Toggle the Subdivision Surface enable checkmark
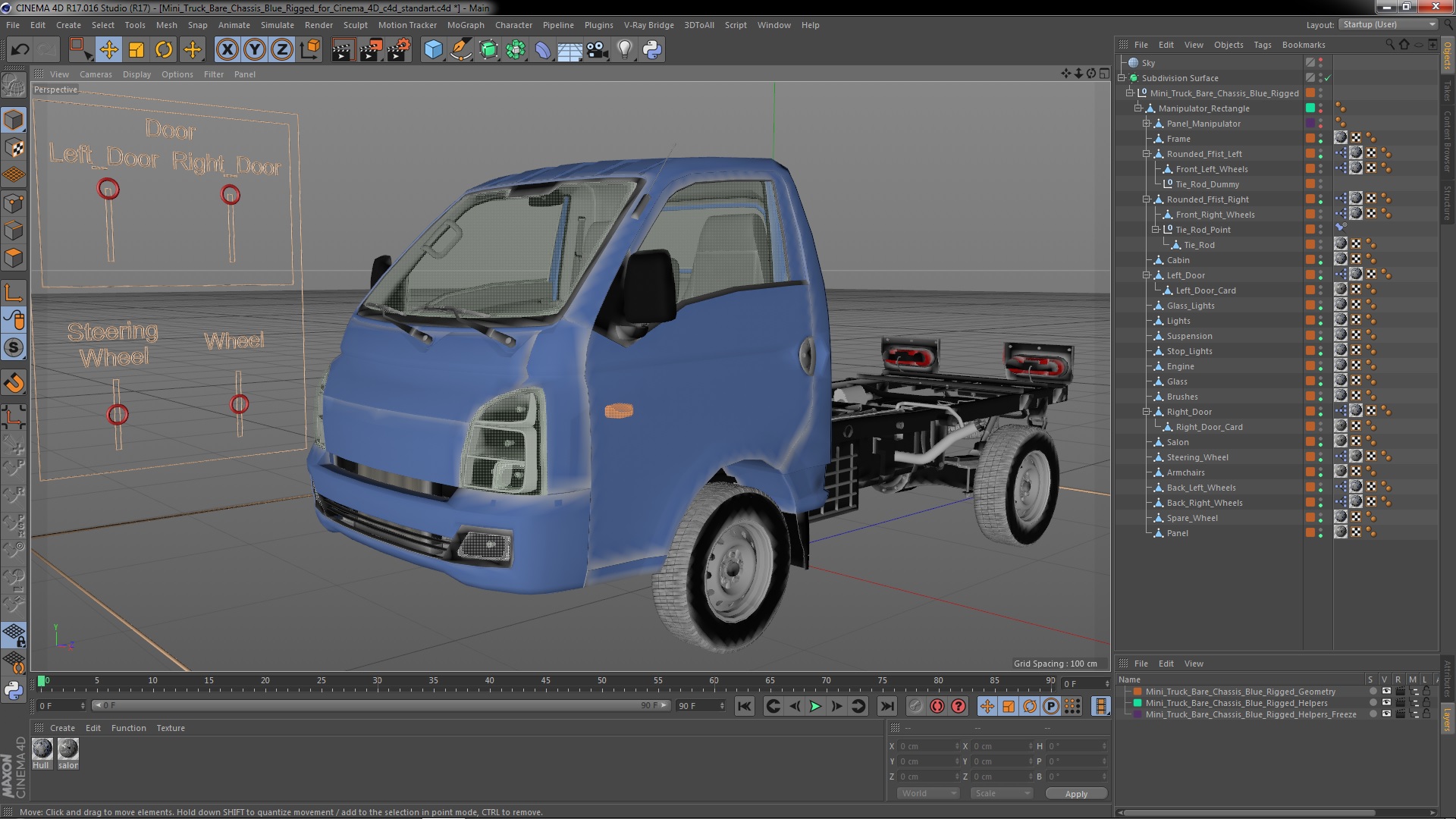 click(x=1328, y=78)
